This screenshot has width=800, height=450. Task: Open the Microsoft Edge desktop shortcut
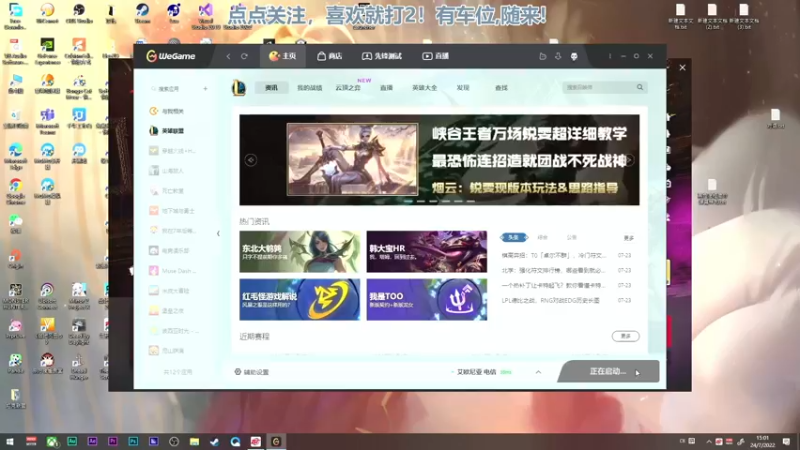pyautogui.click(x=15, y=156)
